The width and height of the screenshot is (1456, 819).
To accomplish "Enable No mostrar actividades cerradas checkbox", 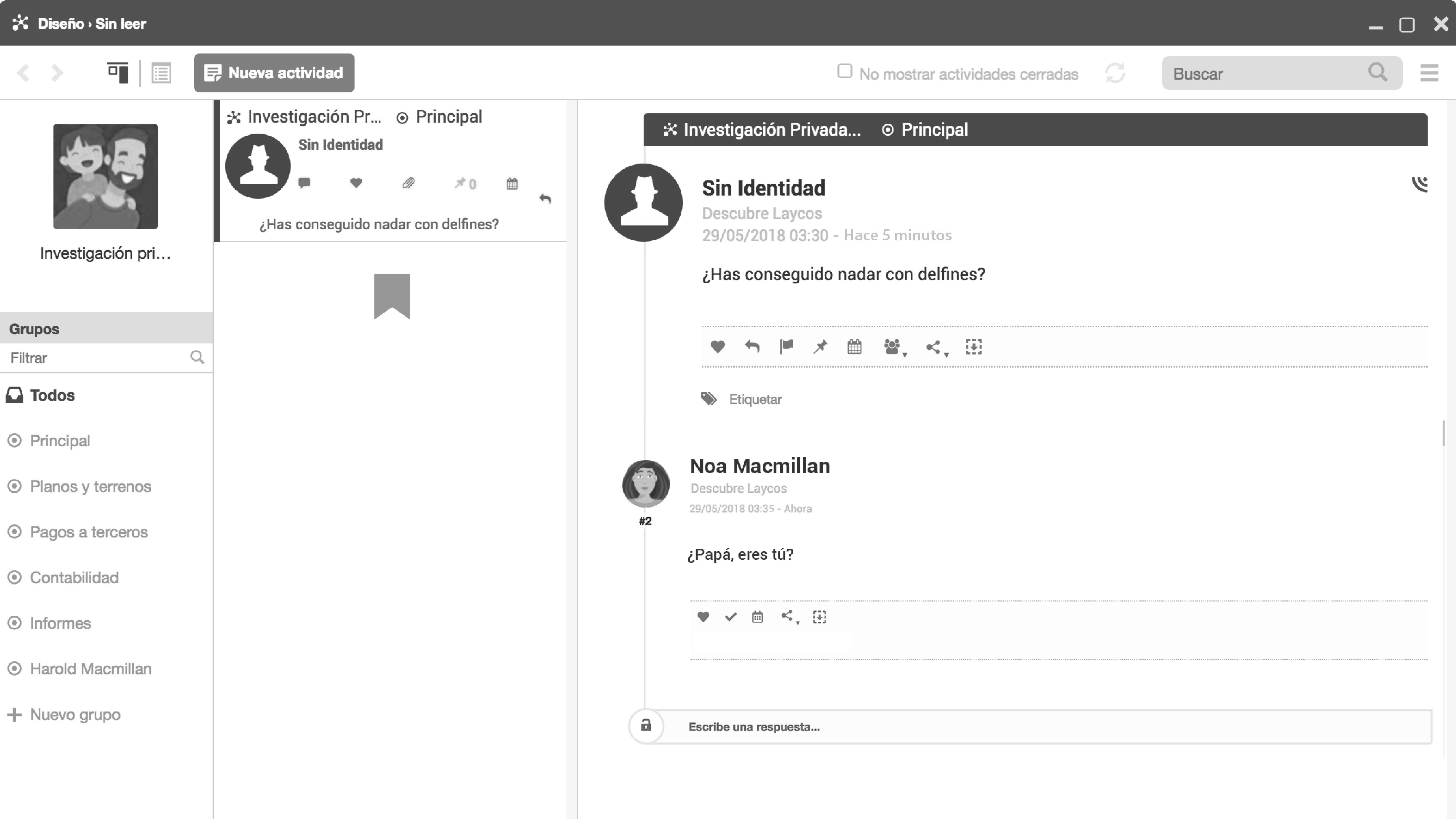I will coord(844,71).
